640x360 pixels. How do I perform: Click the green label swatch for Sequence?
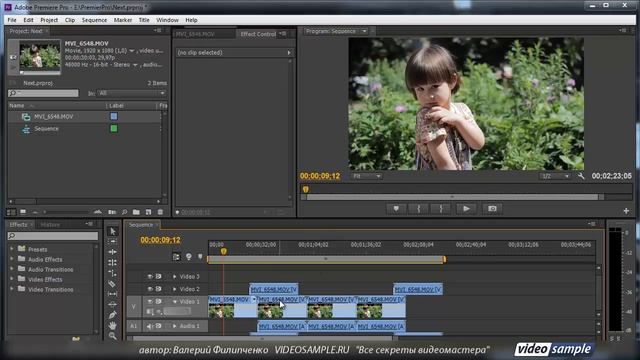[114, 129]
